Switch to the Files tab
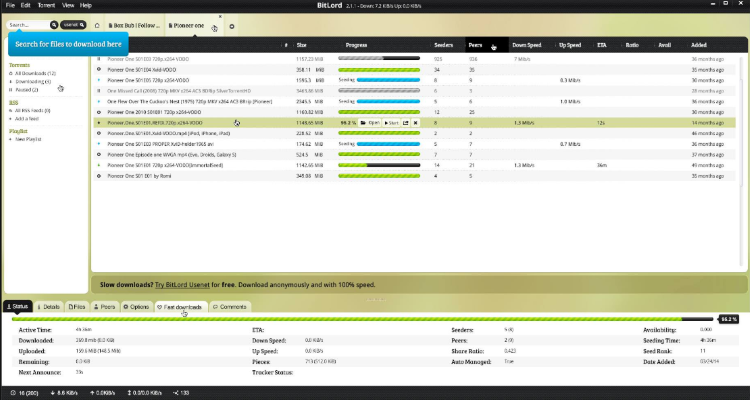The height and width of the screenshot is (400, 750). point(77,307)
